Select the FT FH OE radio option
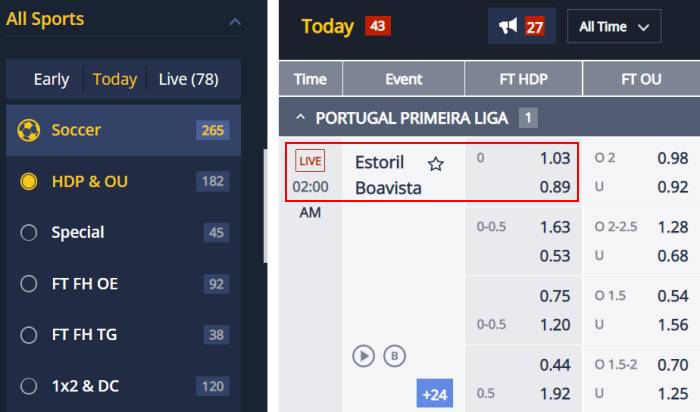The image size is (700, 412). tap(29, 283)
